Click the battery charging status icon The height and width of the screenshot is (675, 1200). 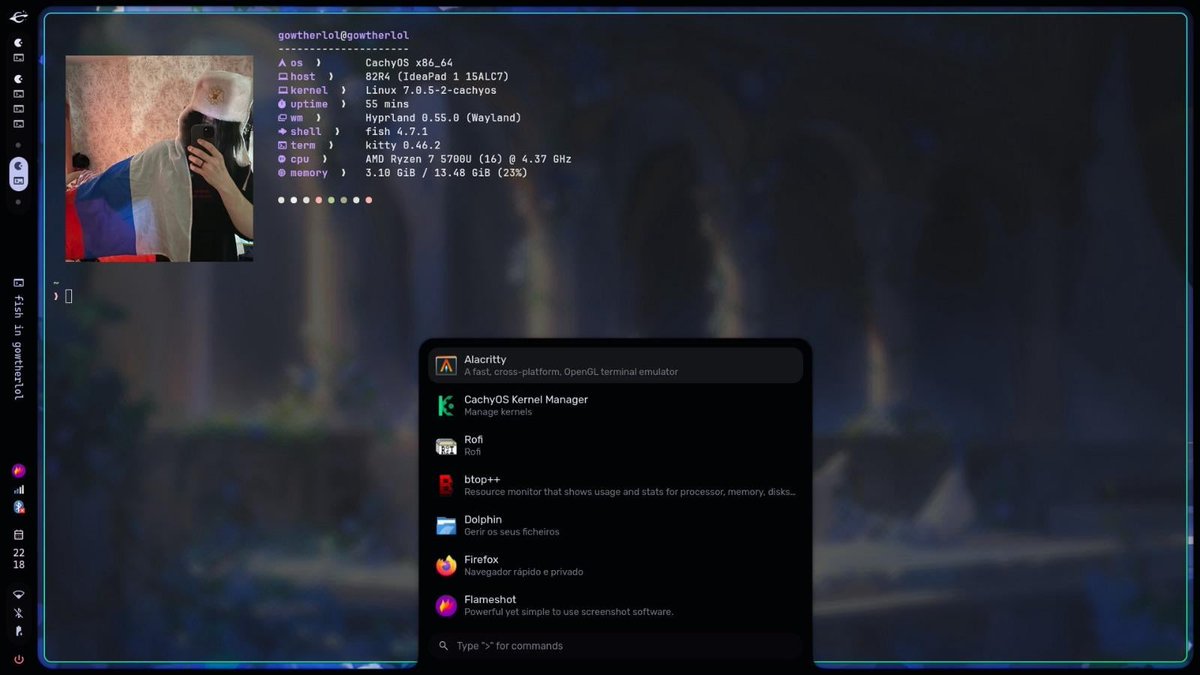(18, 631)
